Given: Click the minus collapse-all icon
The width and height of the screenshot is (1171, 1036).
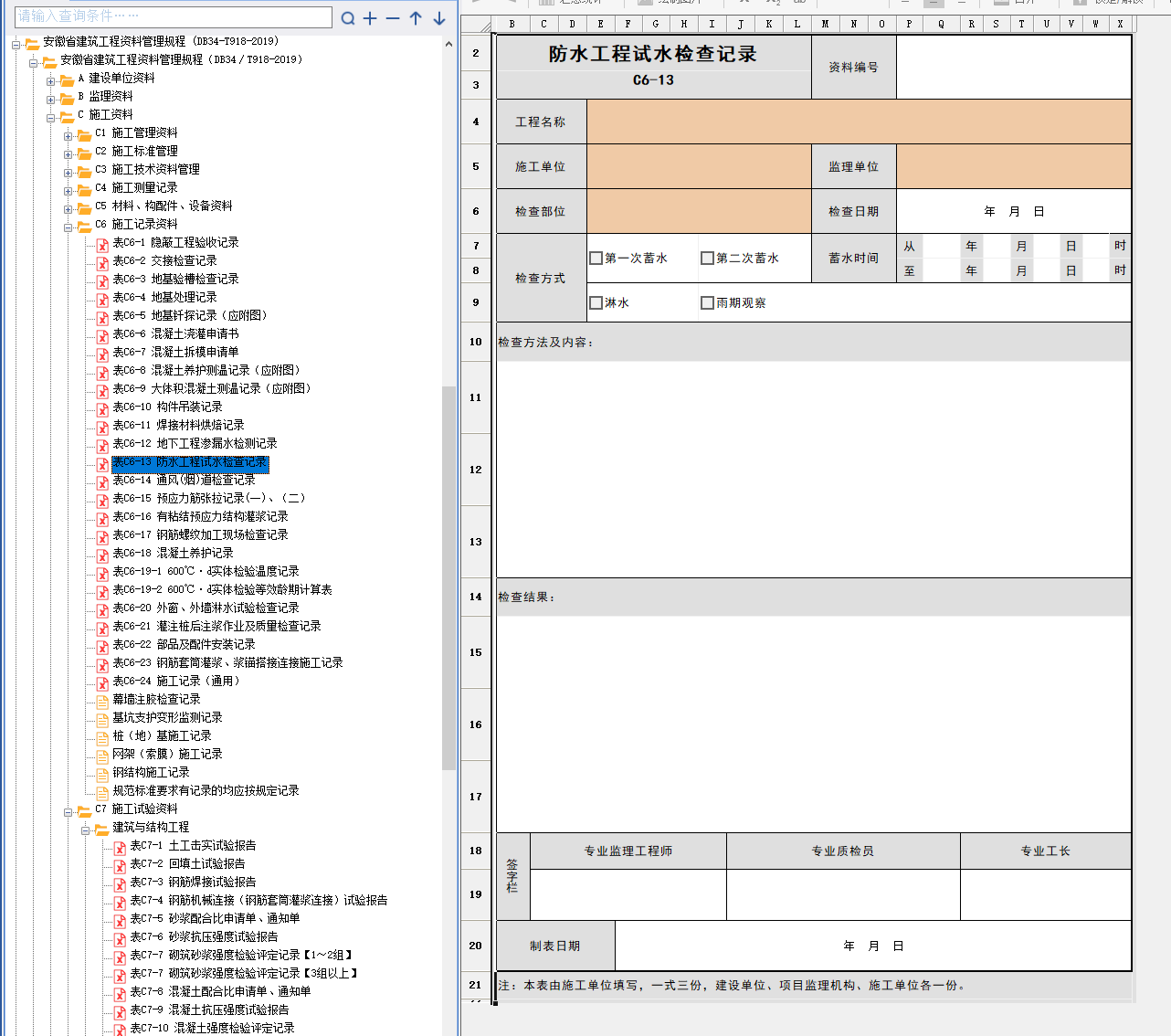Looking at the screenshot, I should tap(393, 18).
